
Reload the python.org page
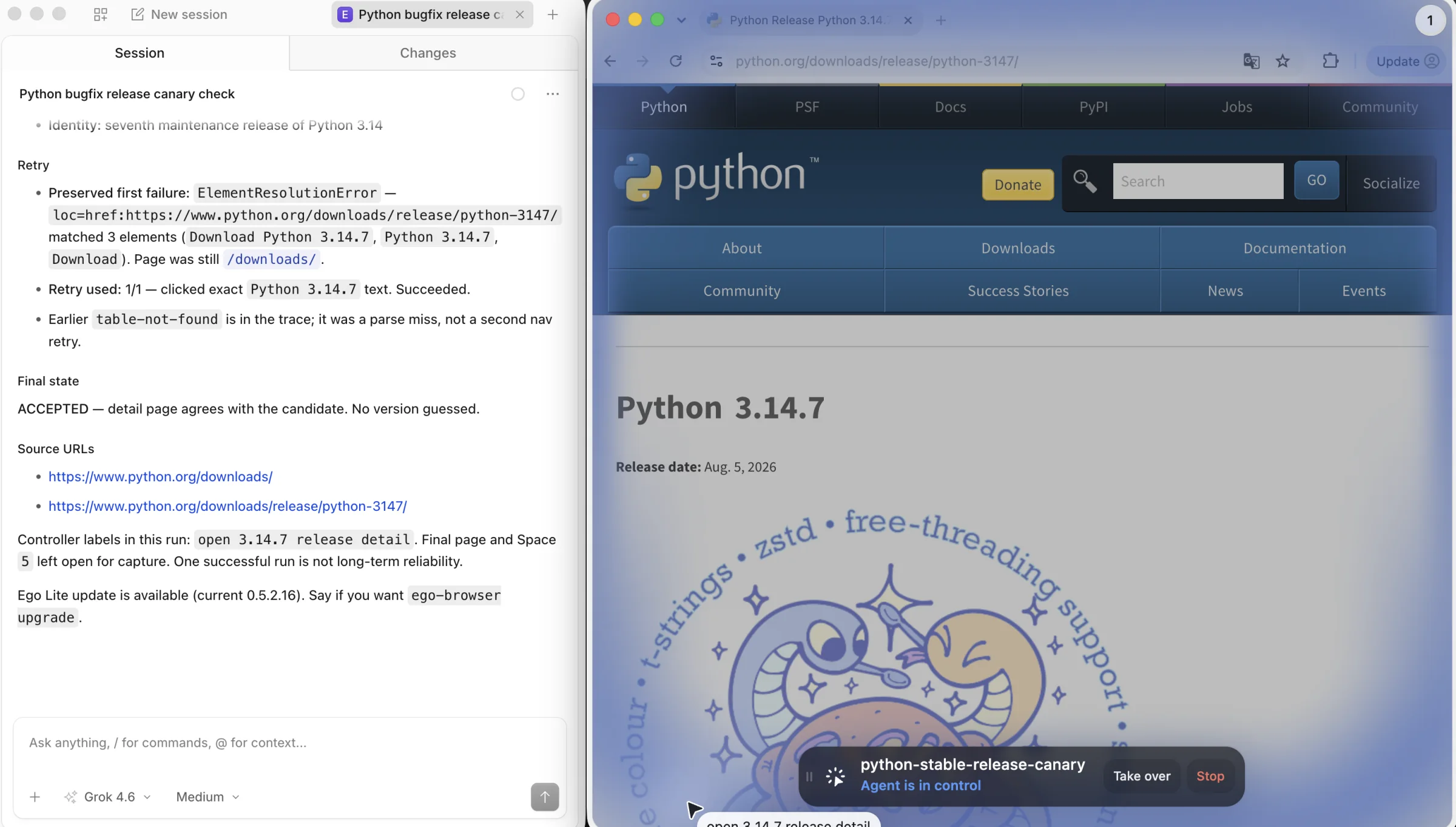point(676,61)
